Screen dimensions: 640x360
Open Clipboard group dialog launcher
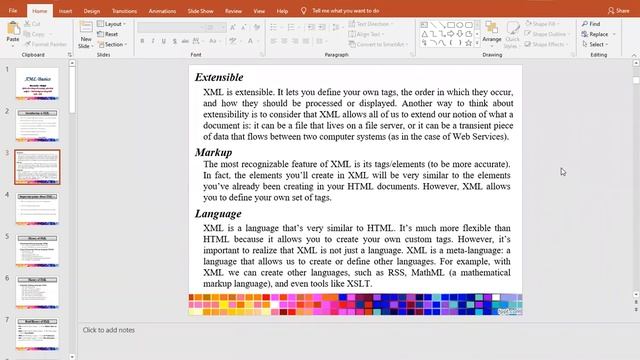(70, 55)
